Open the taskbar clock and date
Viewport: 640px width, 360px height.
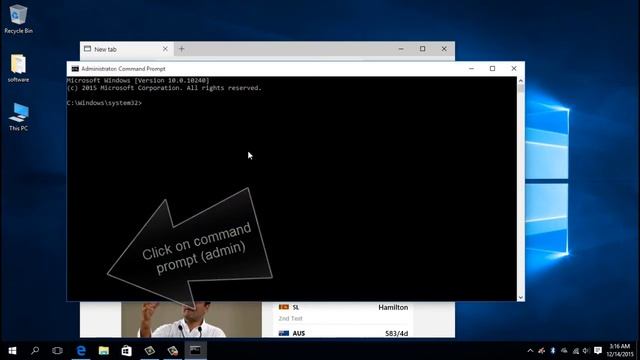click(620, 351)
